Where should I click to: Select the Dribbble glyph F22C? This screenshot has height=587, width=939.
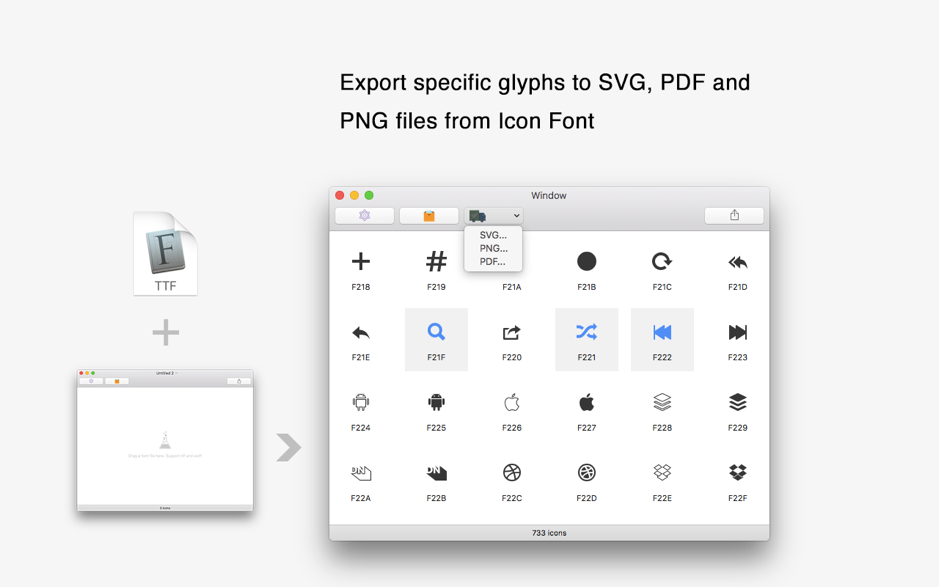(511, 474)
